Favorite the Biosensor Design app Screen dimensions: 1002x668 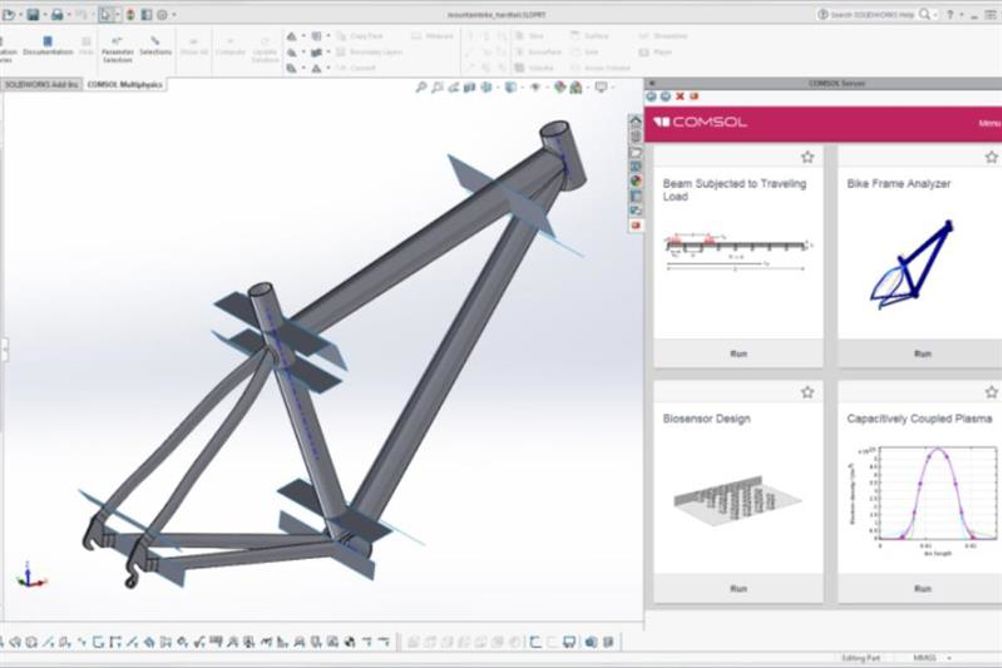tap(808, 392)
